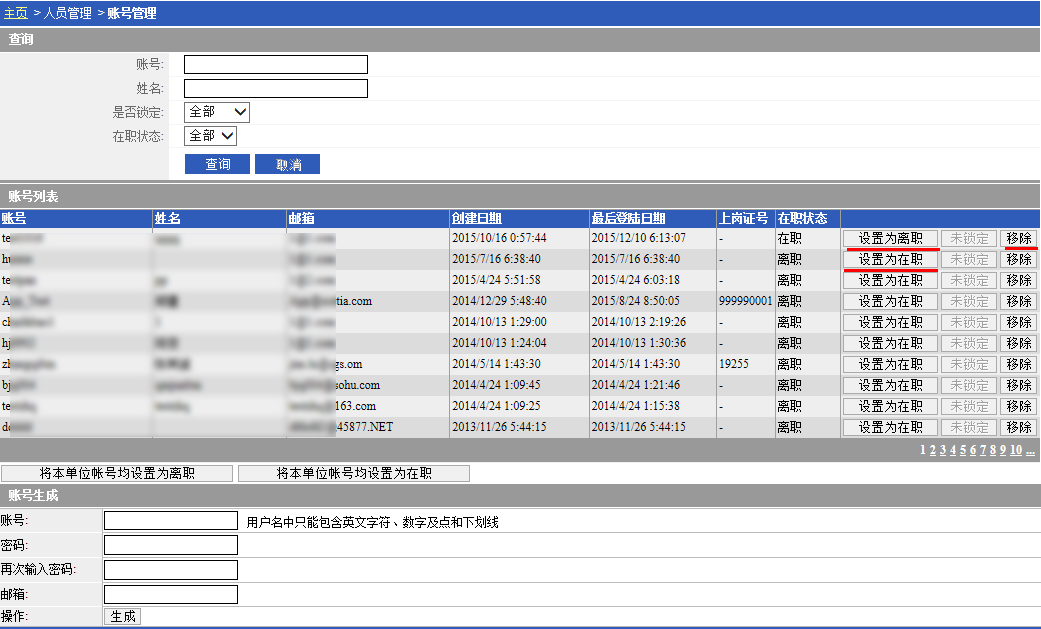The height and width of the screenshot is (629, 1041).
Task: Click 设置为在职 for account with 上岗证号 999990001
Action: (x=890, y=302)
